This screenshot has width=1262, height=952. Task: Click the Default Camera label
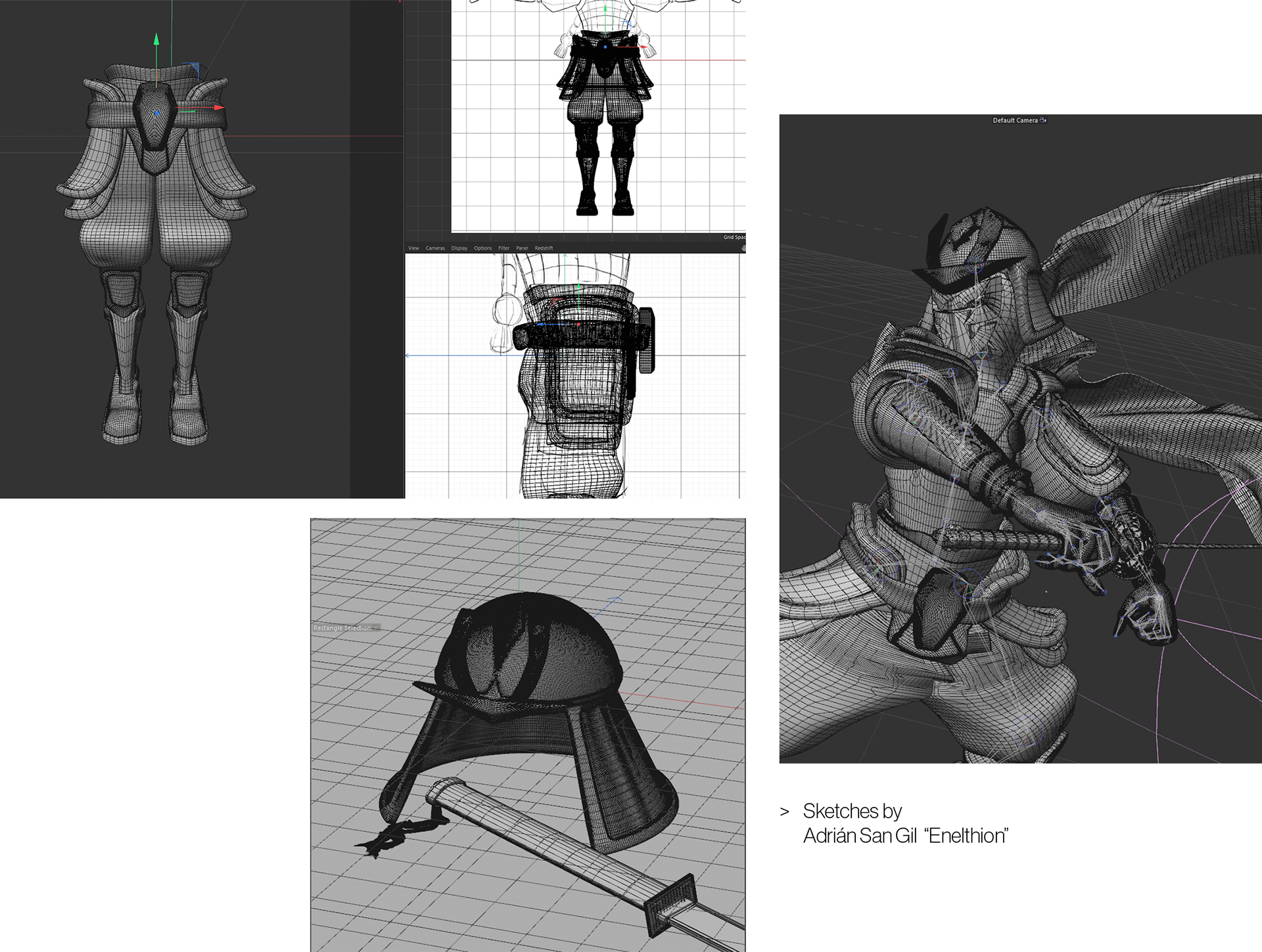pos(1015,120)
